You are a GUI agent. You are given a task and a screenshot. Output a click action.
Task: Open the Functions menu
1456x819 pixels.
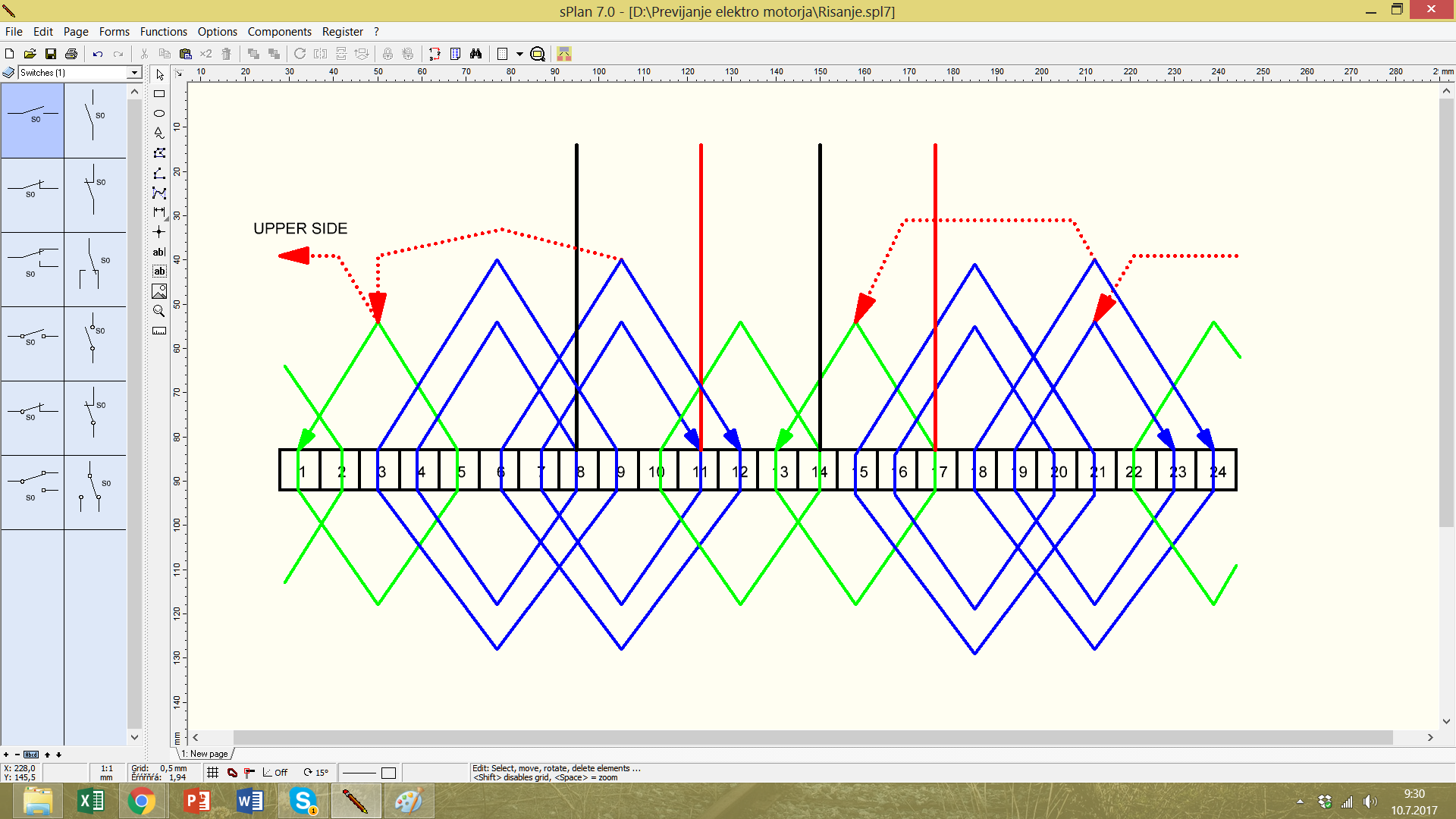click(163, 32)
